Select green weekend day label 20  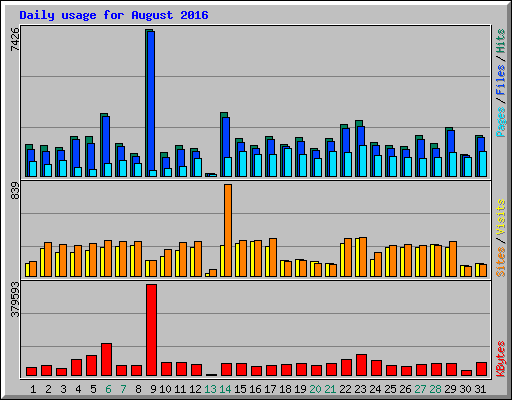[315, 389]
